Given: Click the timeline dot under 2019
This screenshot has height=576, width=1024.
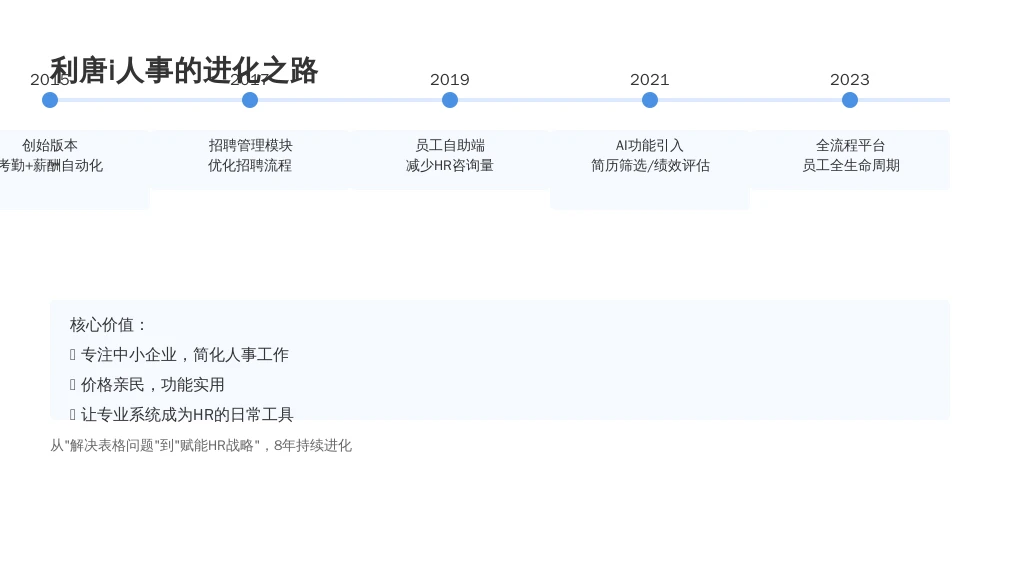Looking at the screenshot, I should [449, 100].
